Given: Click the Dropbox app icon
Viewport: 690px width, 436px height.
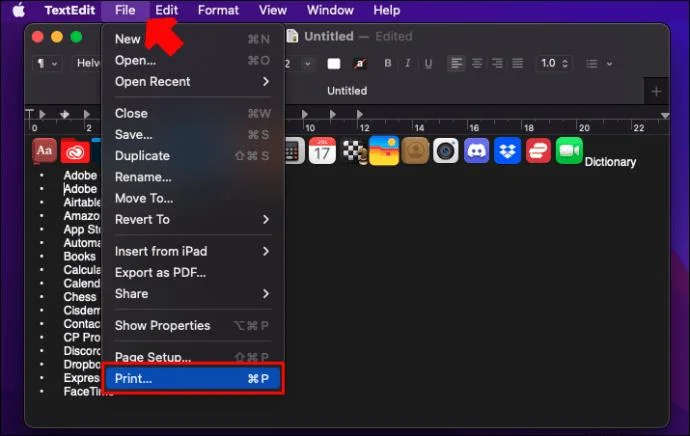Looking at the screenshot, I should [507, 151].
